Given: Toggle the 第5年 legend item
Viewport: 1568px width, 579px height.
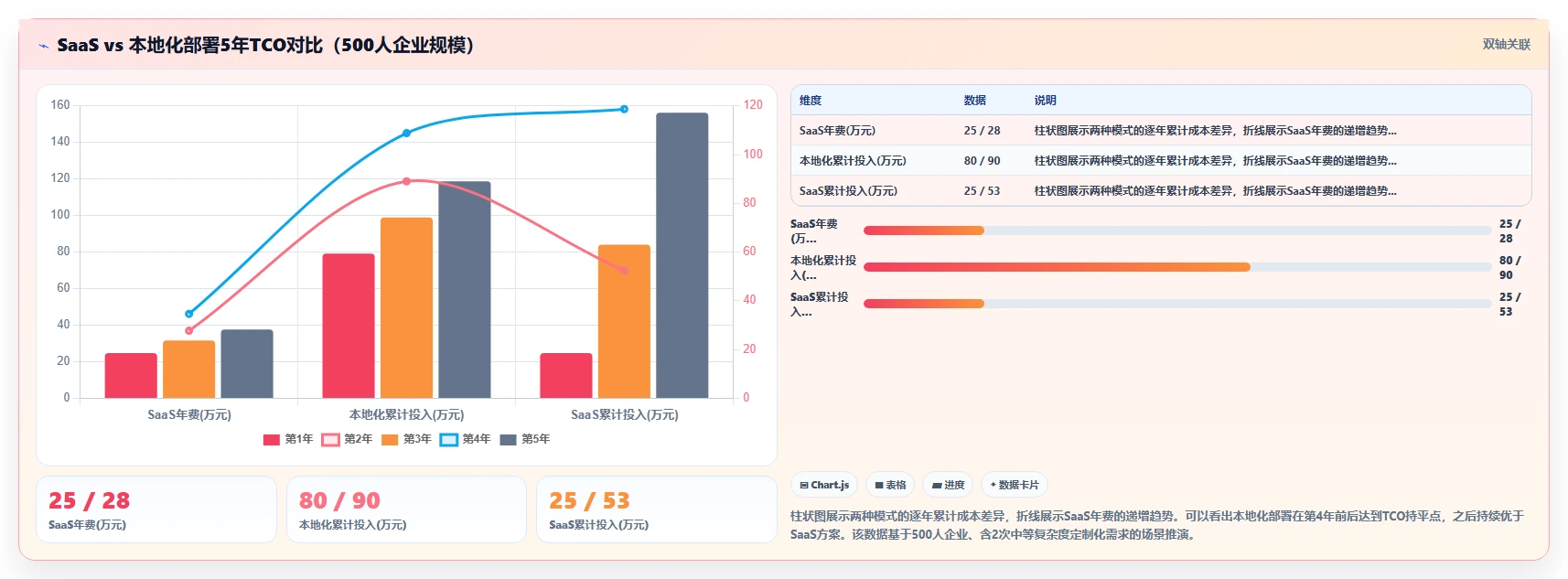Looking at the screenshot, I should [x=525, y=439].
